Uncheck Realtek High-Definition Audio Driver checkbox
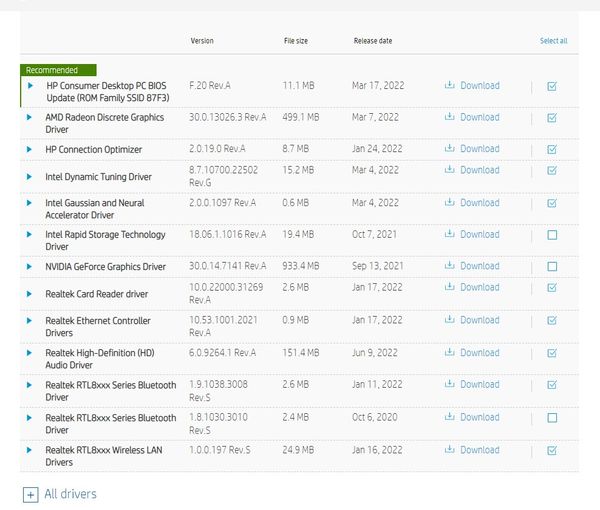 552,353
